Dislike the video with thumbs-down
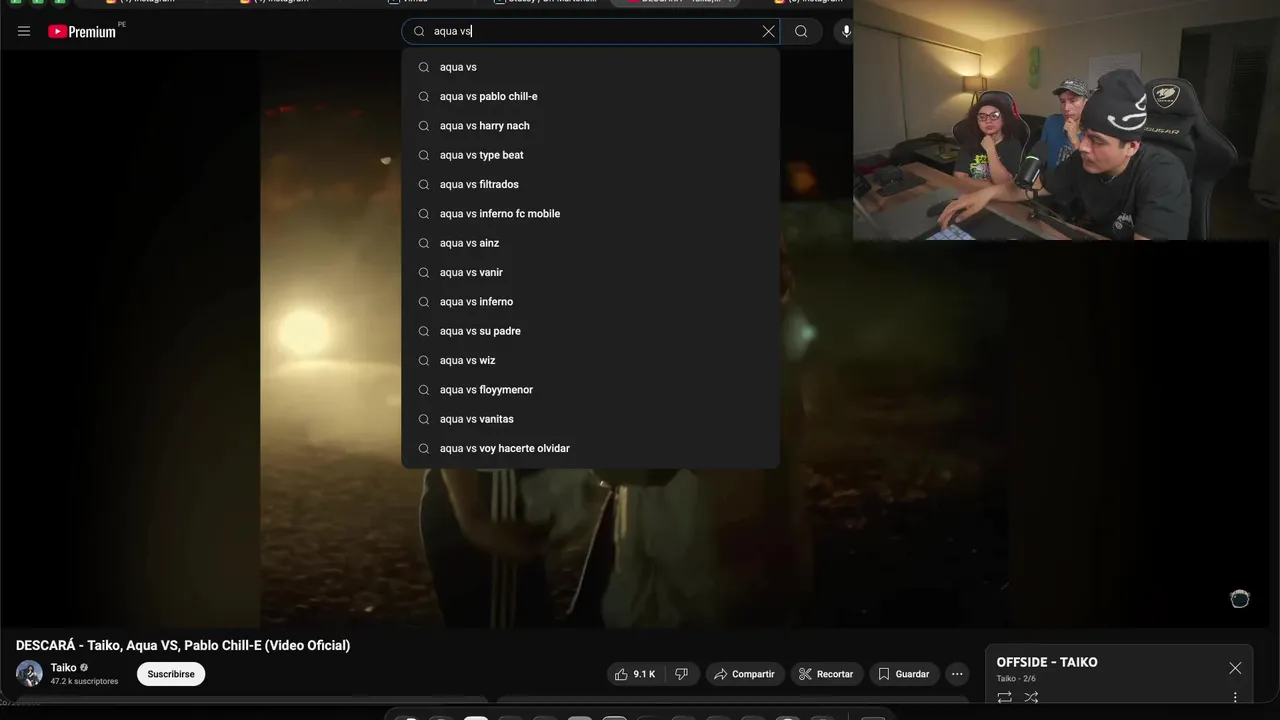The height and width of the screenshot is (720, 1280). pos(681,674)
